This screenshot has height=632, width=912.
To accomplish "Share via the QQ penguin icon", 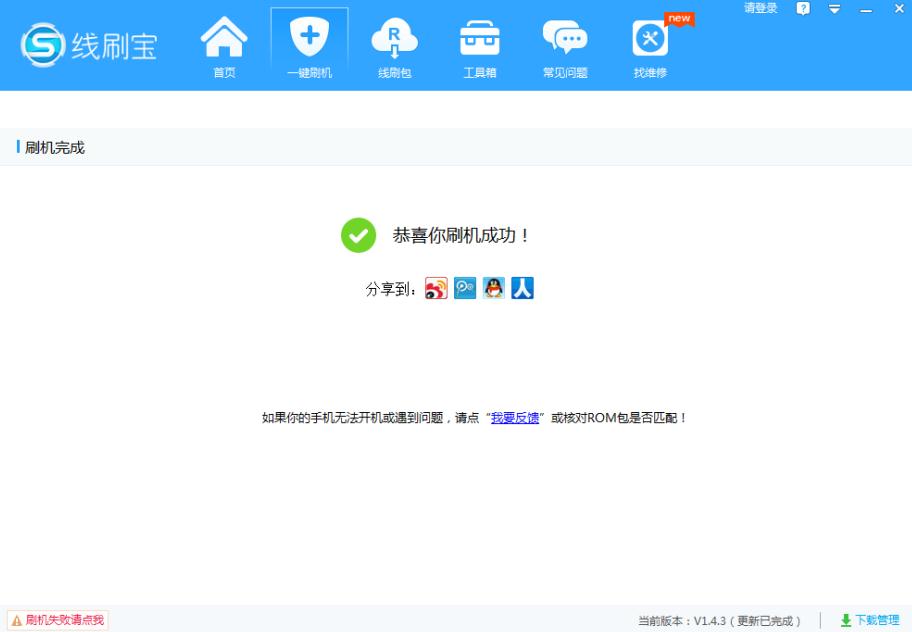I will click(493, 289).
